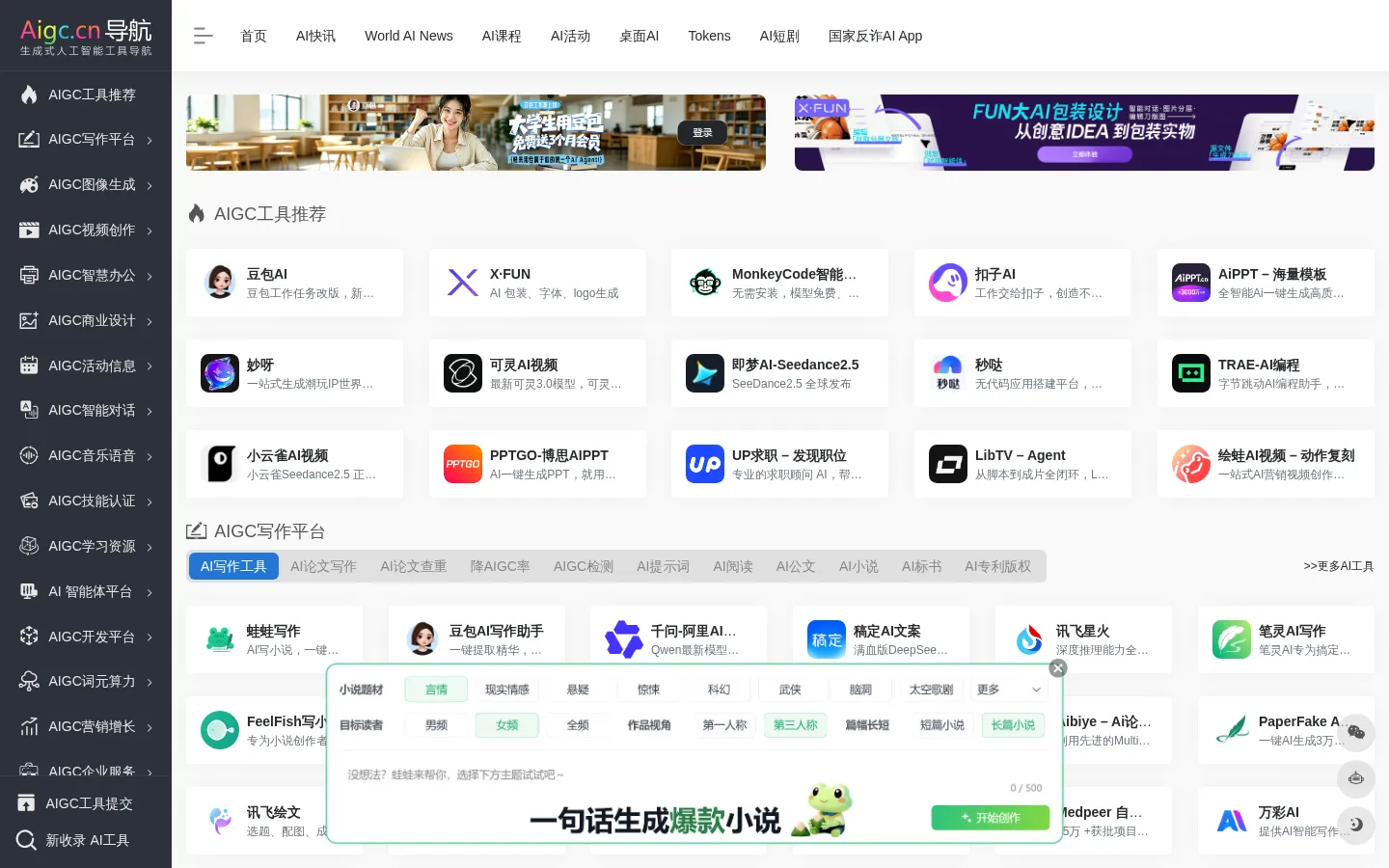Open the X·FUN tool icon

tap(463, 283)
